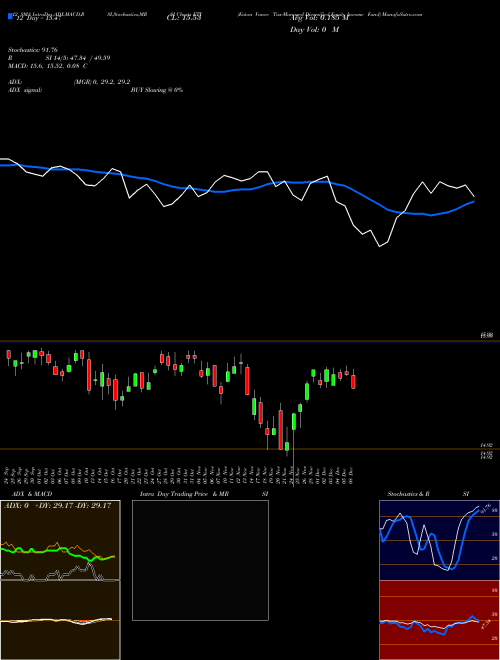Viewport: 500px width, 660px height.
Task: Click the 'SI 14/5: 47.84 / 49.59' reading
Action: [x=78, y=58]
